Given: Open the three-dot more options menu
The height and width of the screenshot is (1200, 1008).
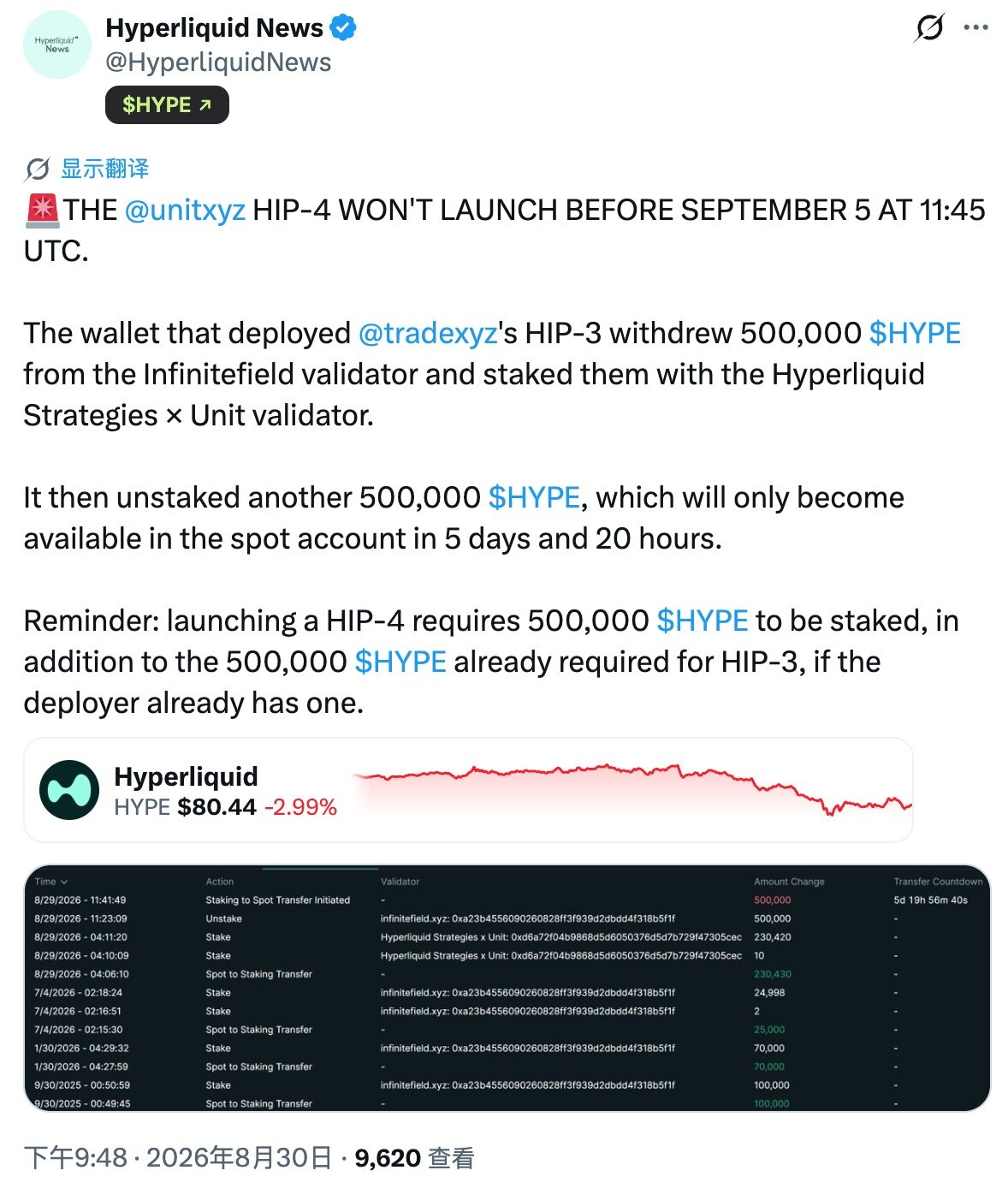Looking at the screenshot, I should point(975,27).
